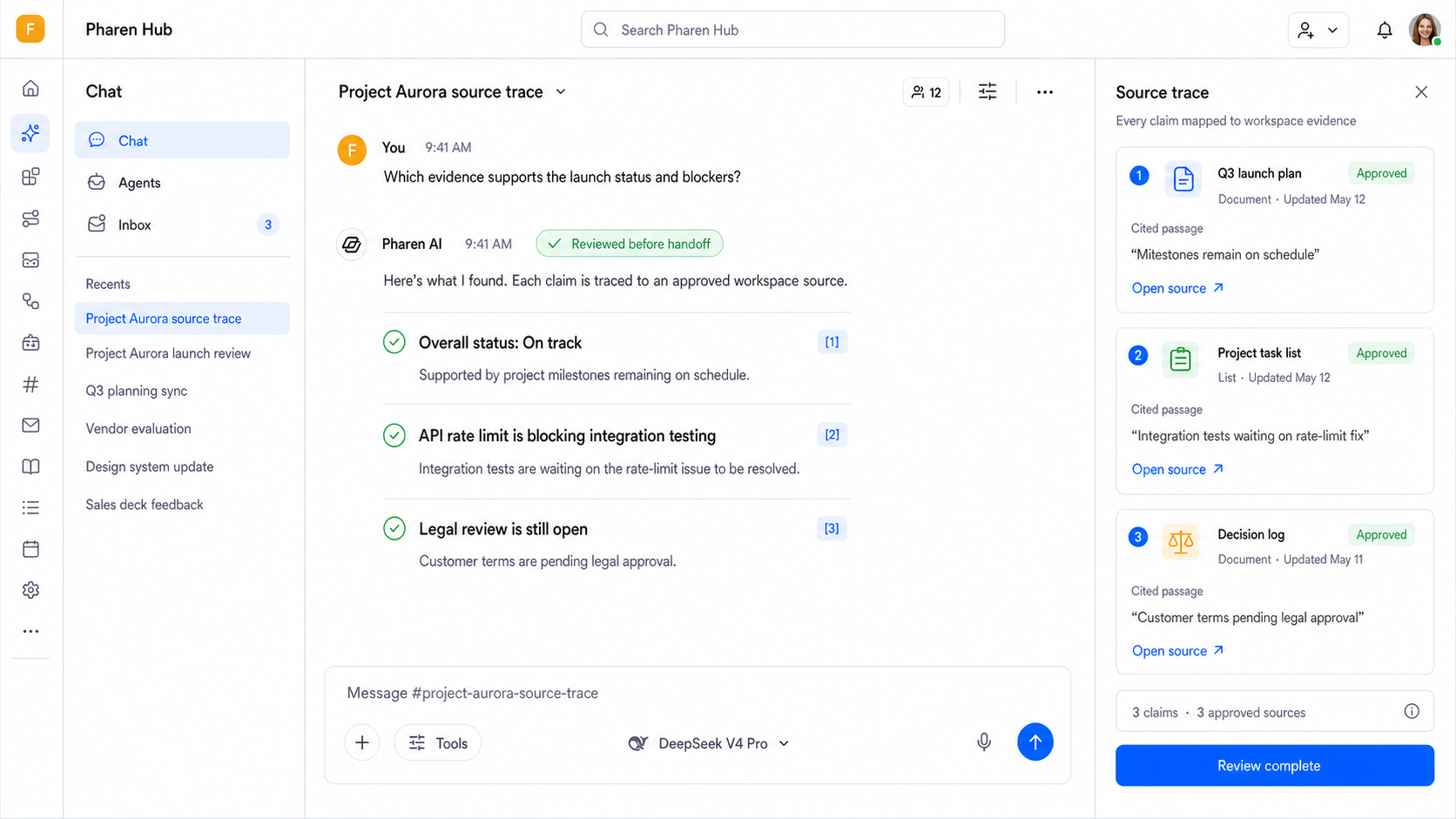This screenshot has width=1456, height=819.
Task: Open recent Vendor evaluation chat
Action: coord(138,428)
